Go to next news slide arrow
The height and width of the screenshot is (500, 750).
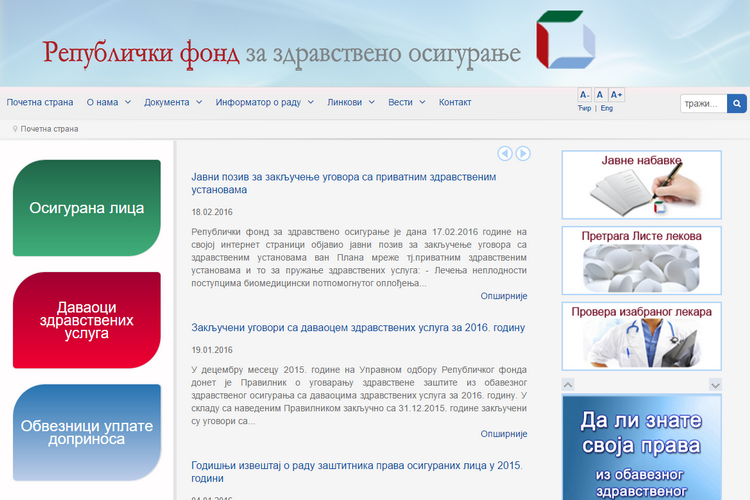[523, 153]
